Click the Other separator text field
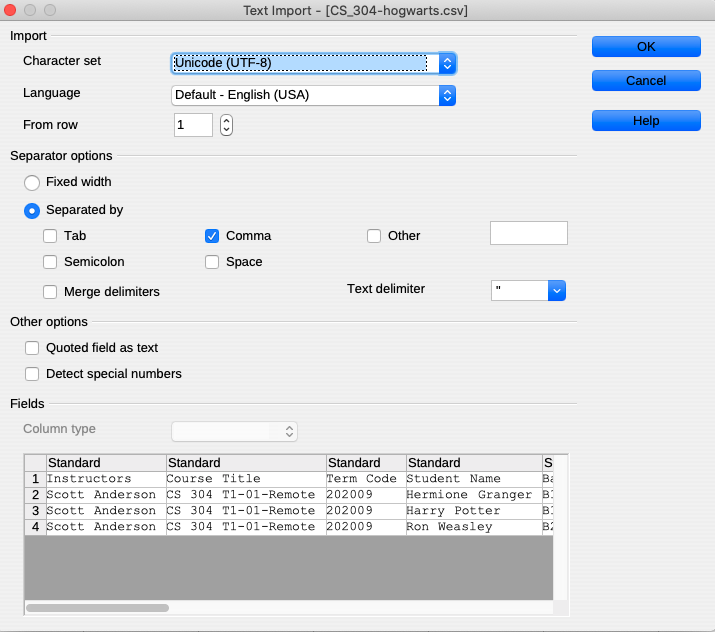This screenshot has height=632, width=715. click(528, 234)
